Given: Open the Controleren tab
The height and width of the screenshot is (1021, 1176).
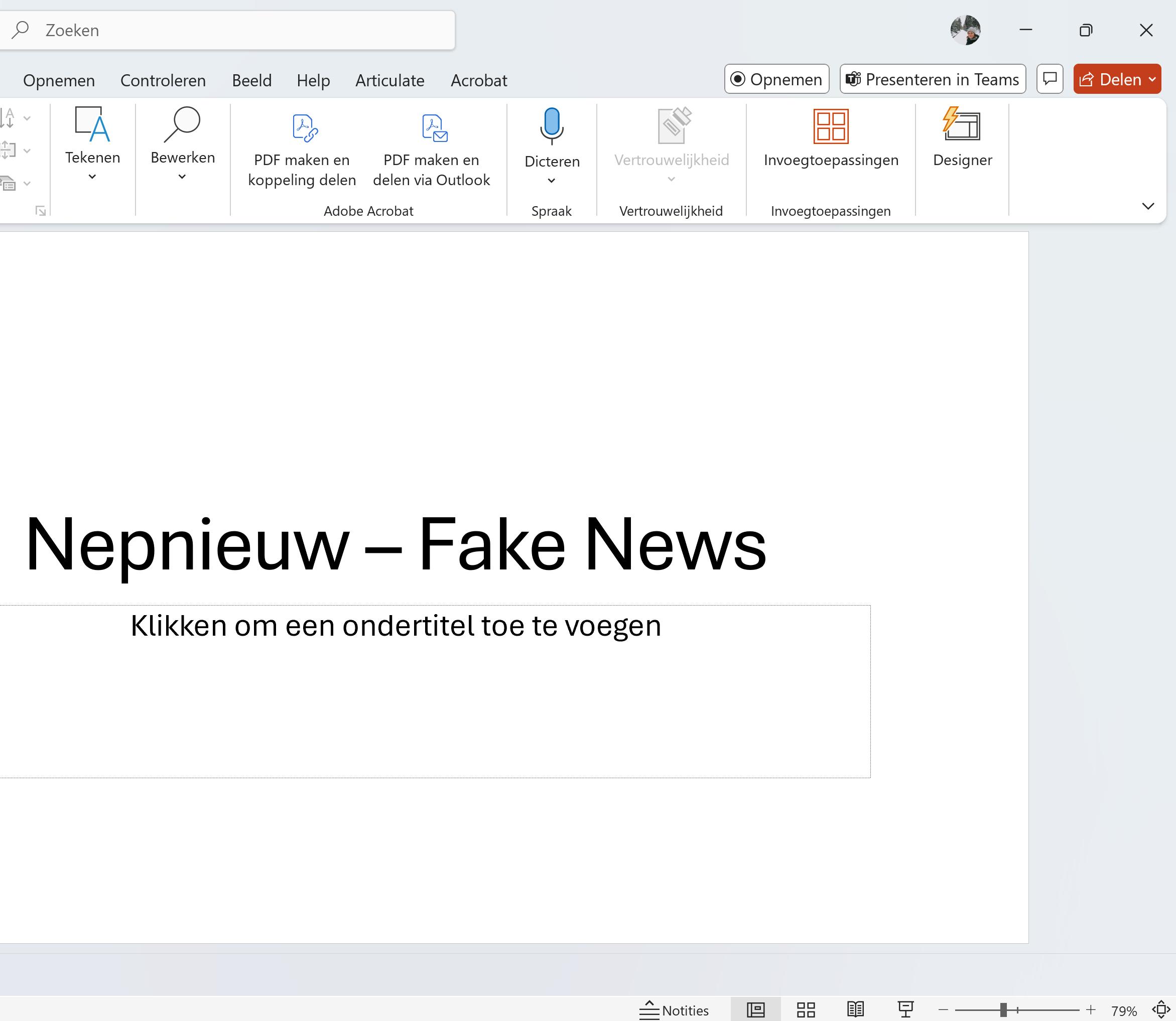Looking at the screenshot, I should point(163,80).
